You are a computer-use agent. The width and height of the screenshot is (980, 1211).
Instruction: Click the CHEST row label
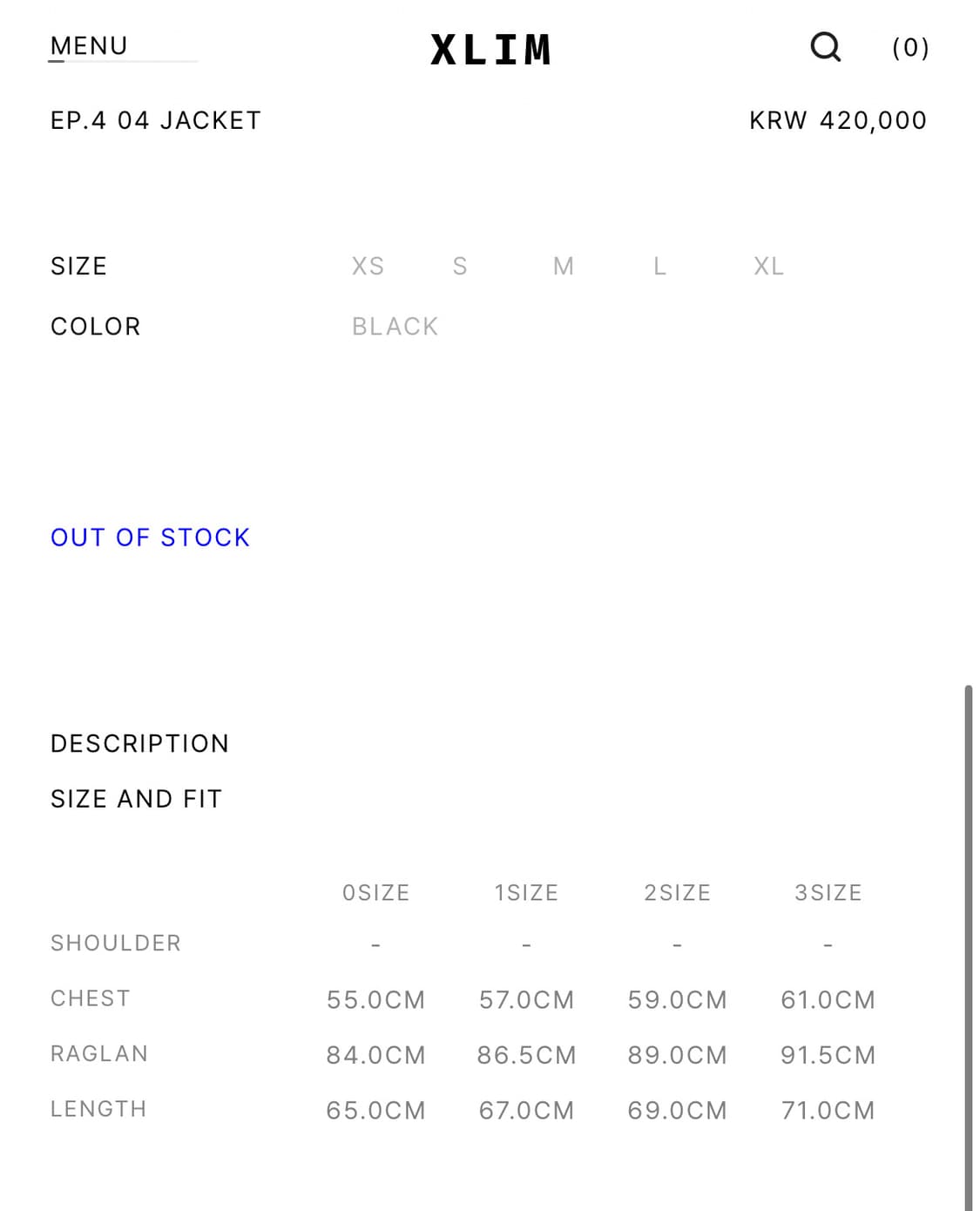pyautogui.click(x=91, y=998)
